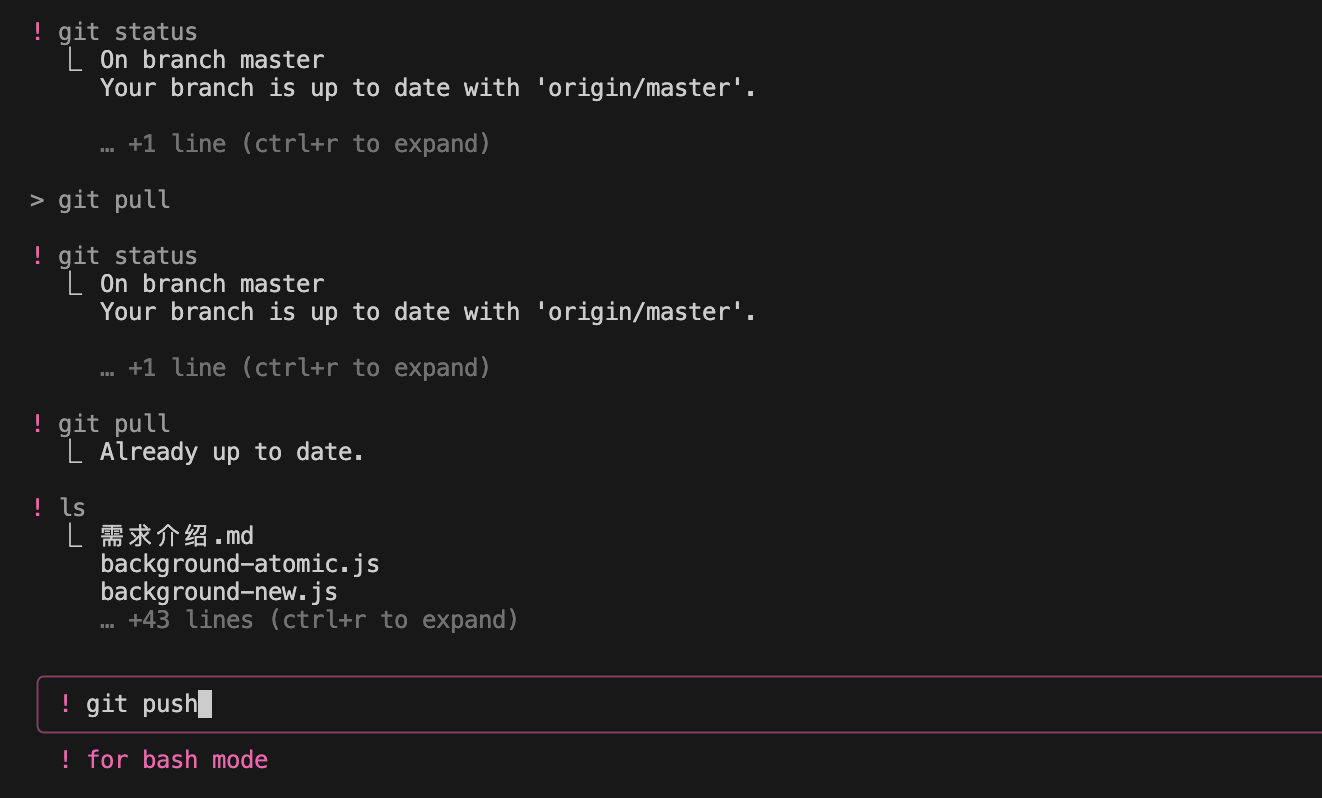The height and width of the screenshot is (798, 1322).
Task: Click the "Already up to date." output line
Action: (231, 452)
